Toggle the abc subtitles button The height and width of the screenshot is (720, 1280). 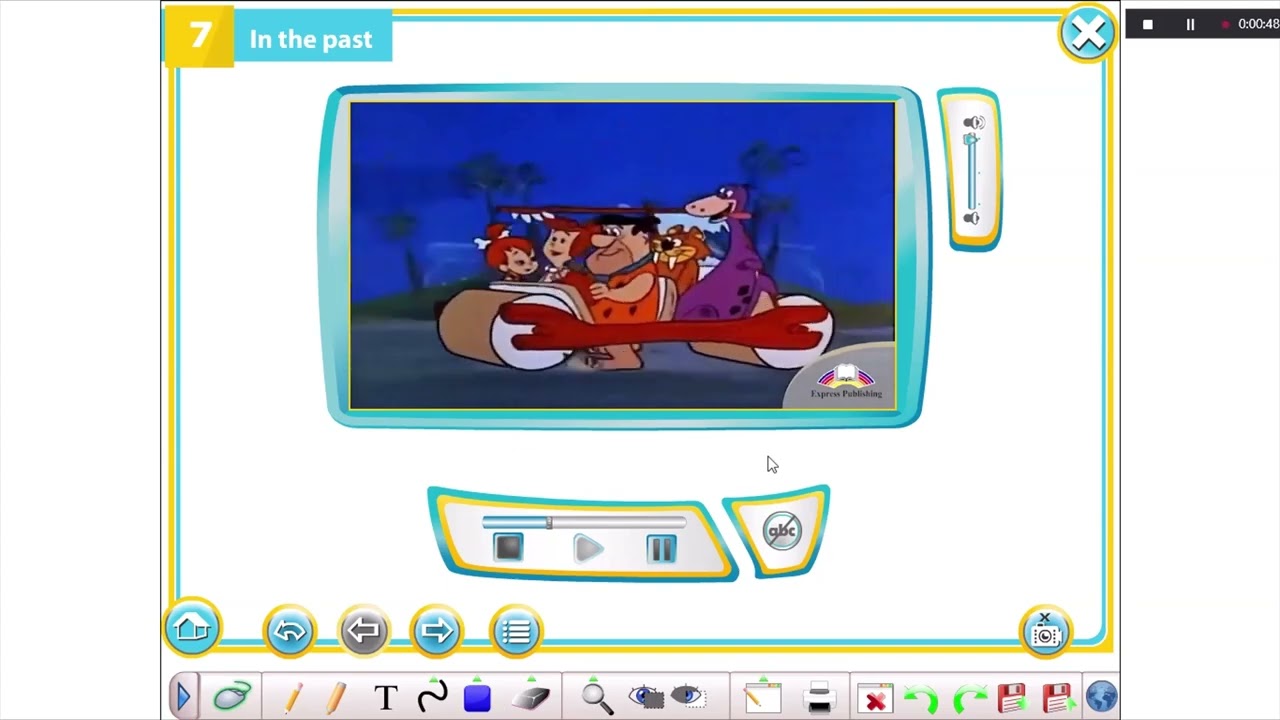(781, 531)
